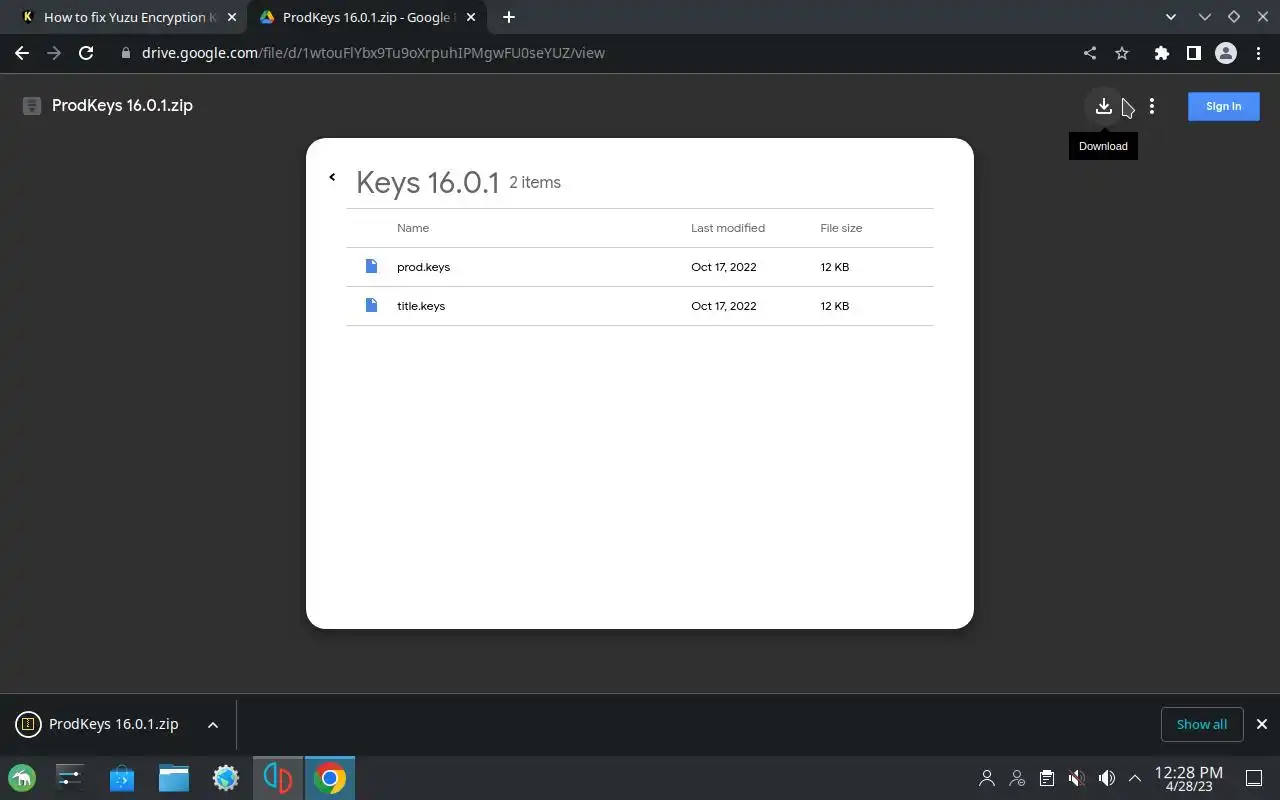Open the taskbar settings sliders app

click(x=70, y=777)
